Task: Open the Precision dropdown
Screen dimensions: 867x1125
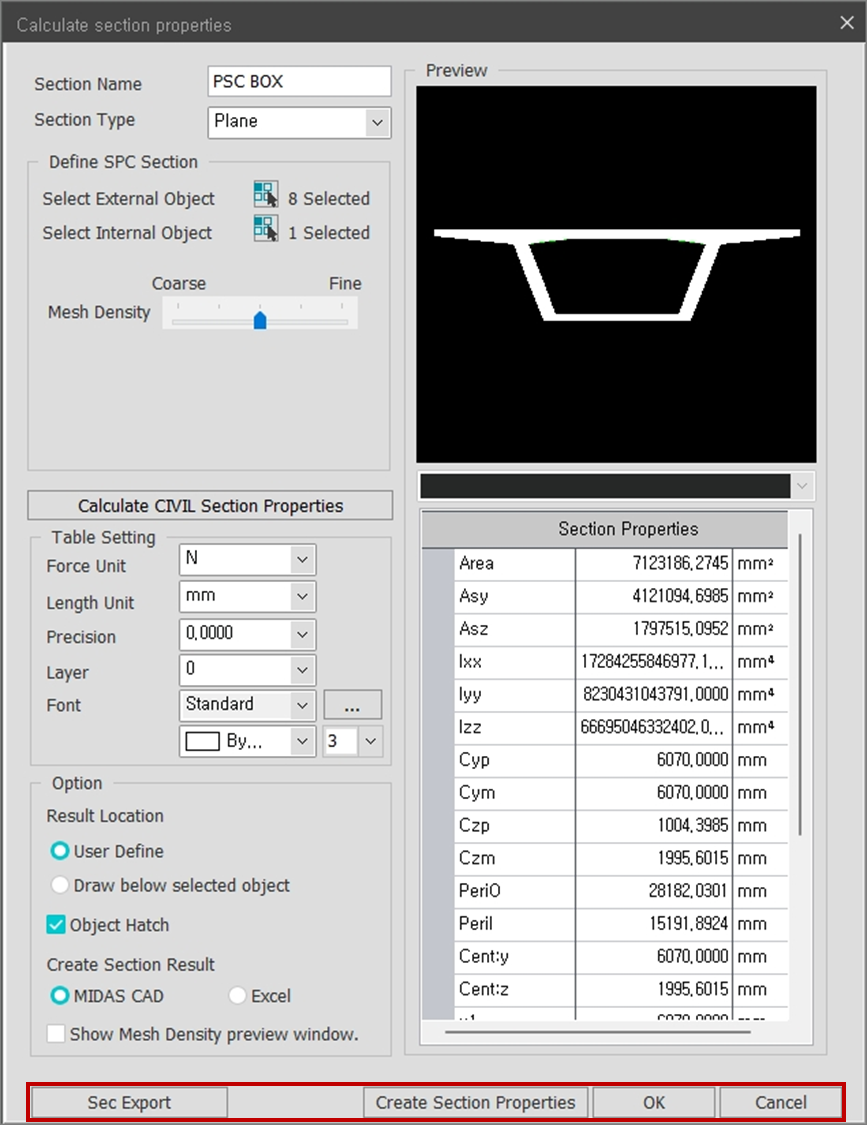Action: click(302, 634)
